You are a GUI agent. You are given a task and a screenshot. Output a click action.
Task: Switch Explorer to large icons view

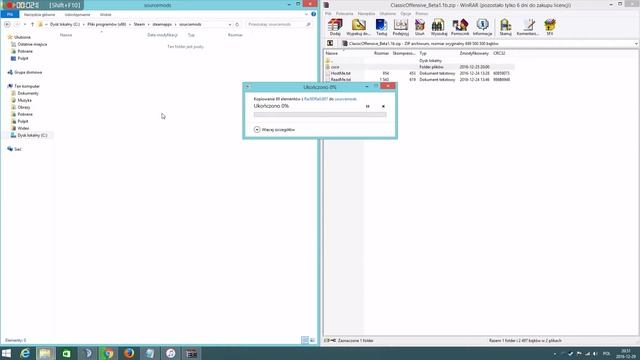[x=312, y=340]
